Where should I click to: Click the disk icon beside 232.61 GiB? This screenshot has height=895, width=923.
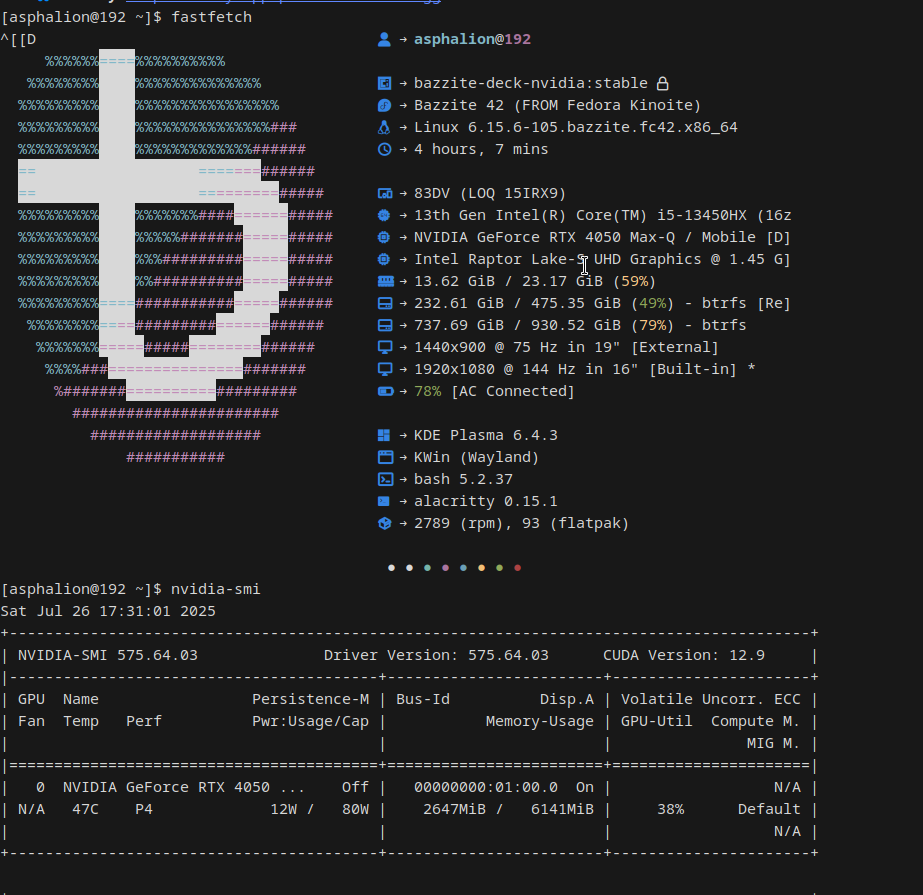(384, 303)
